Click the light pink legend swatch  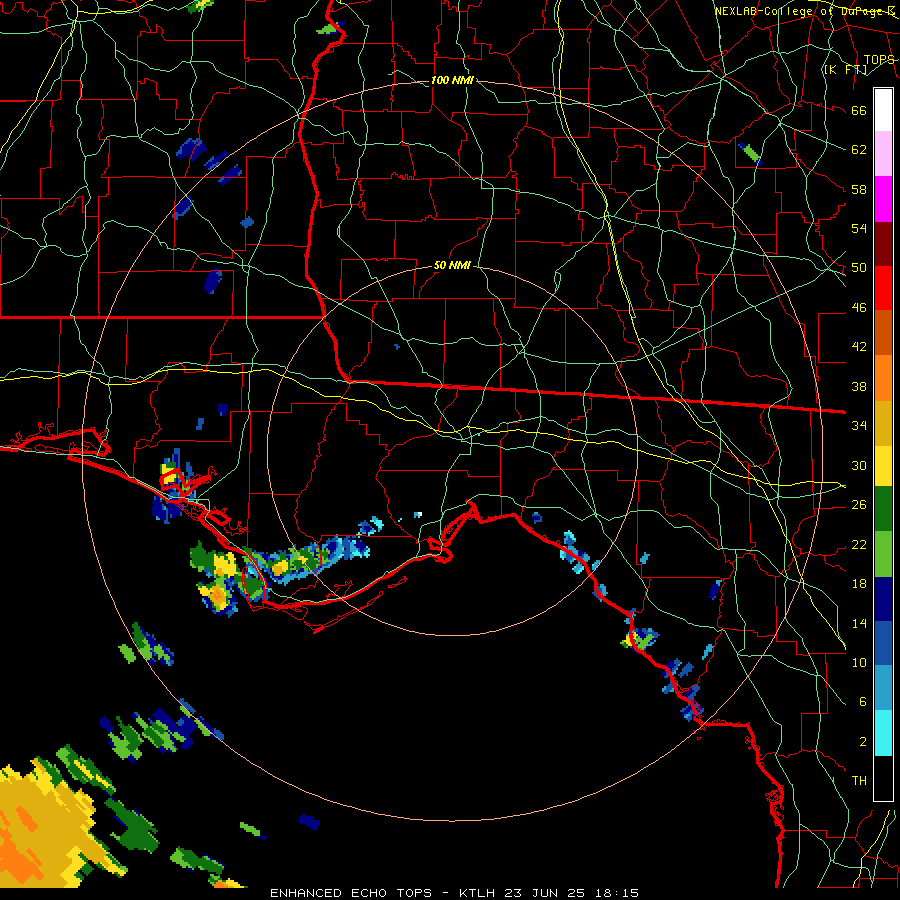pos(883,154)
